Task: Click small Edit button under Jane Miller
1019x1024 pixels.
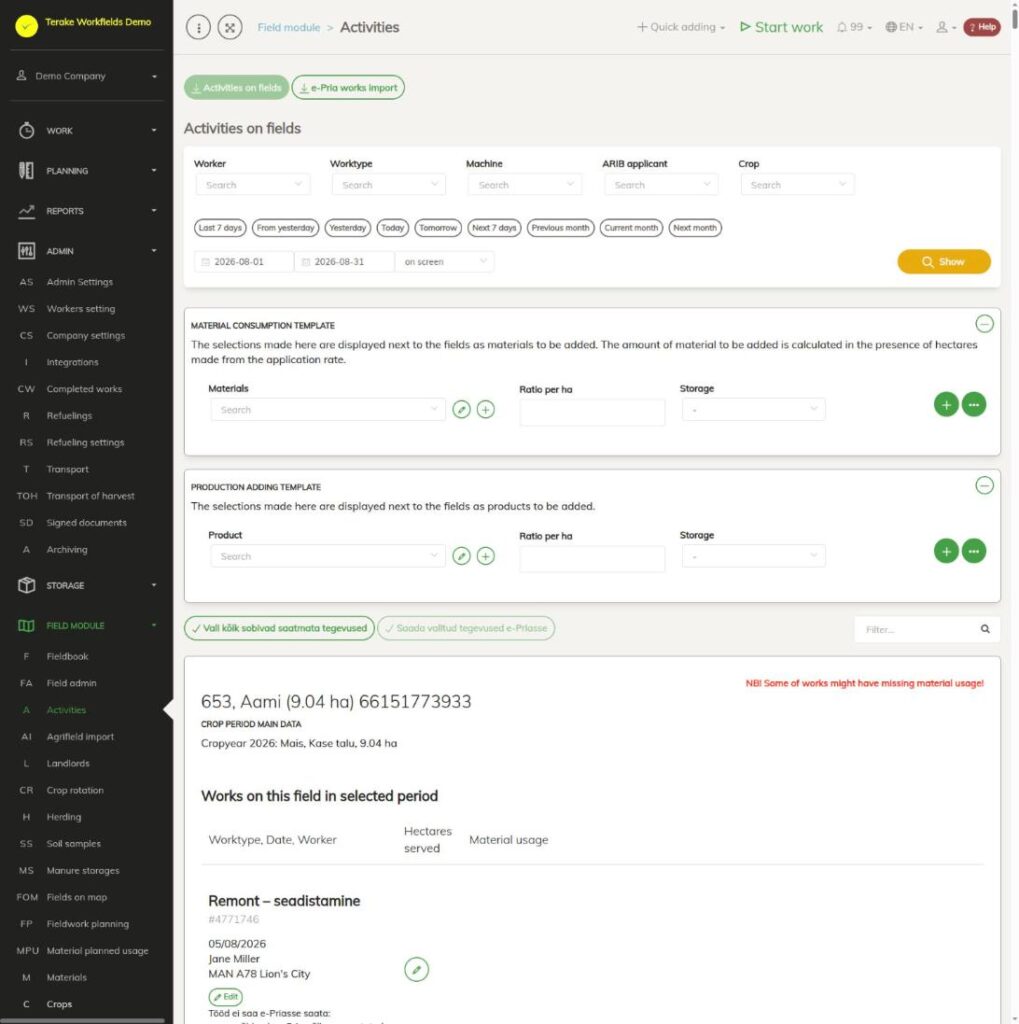Action: 225,997
